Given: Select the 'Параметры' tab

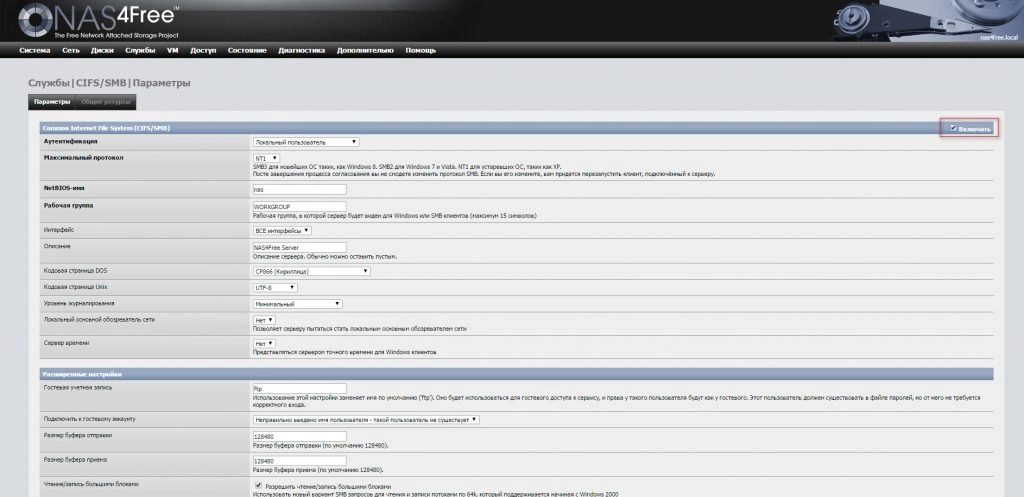Looking at the screenshot, I should click(52, 102).
